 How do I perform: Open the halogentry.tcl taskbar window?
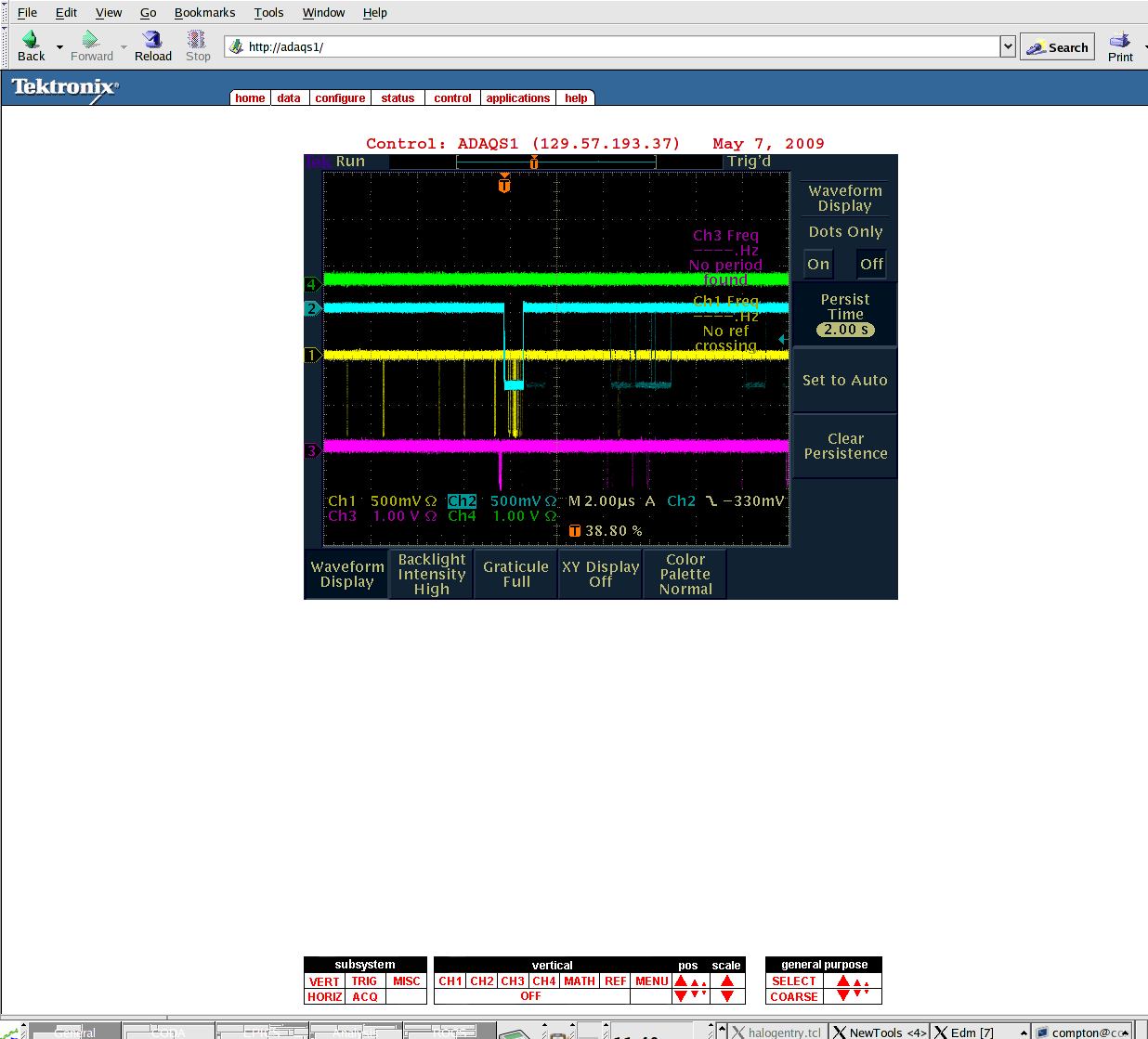(x=778, y=1032)
